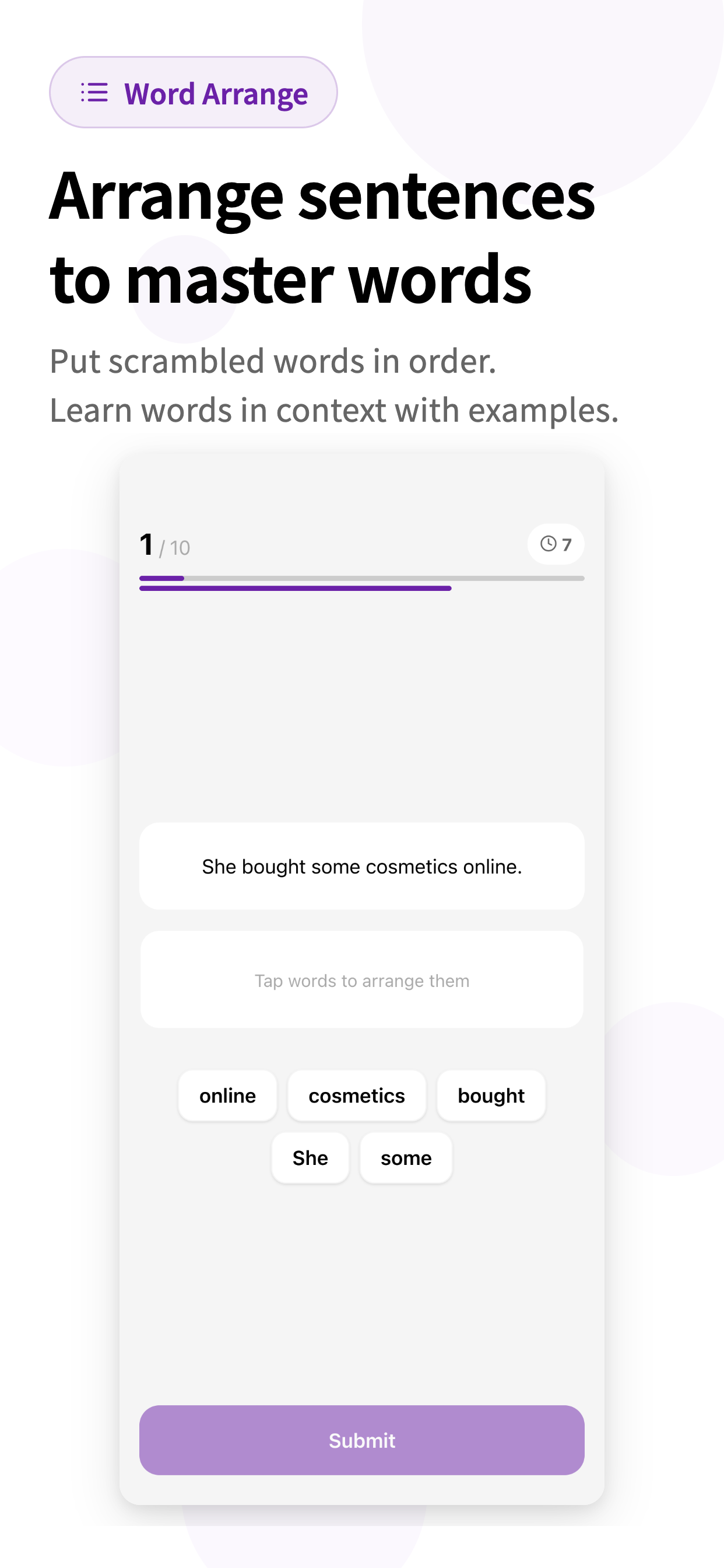
Task: Tap the word chip 'online'
Action: click(x=227, y=1095)
